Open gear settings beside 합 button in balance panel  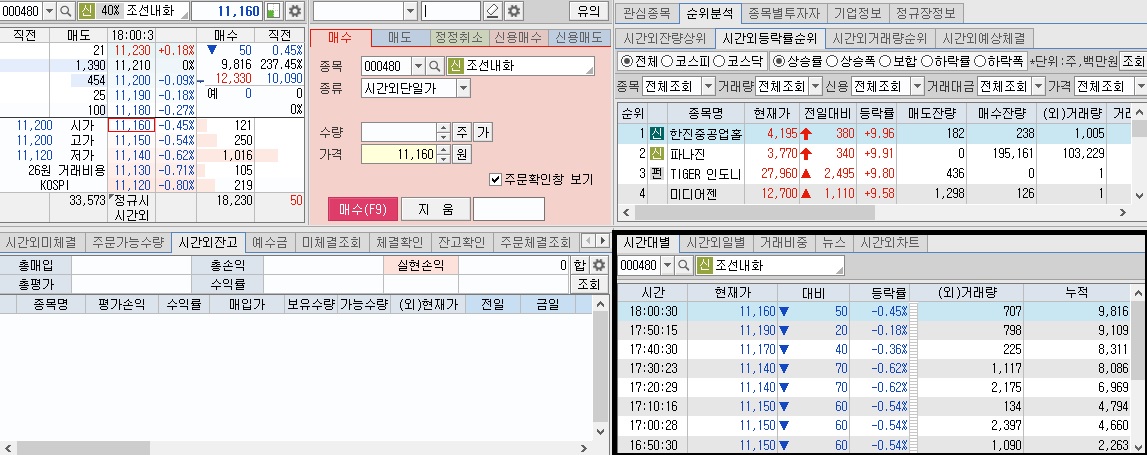pos(599,265)
